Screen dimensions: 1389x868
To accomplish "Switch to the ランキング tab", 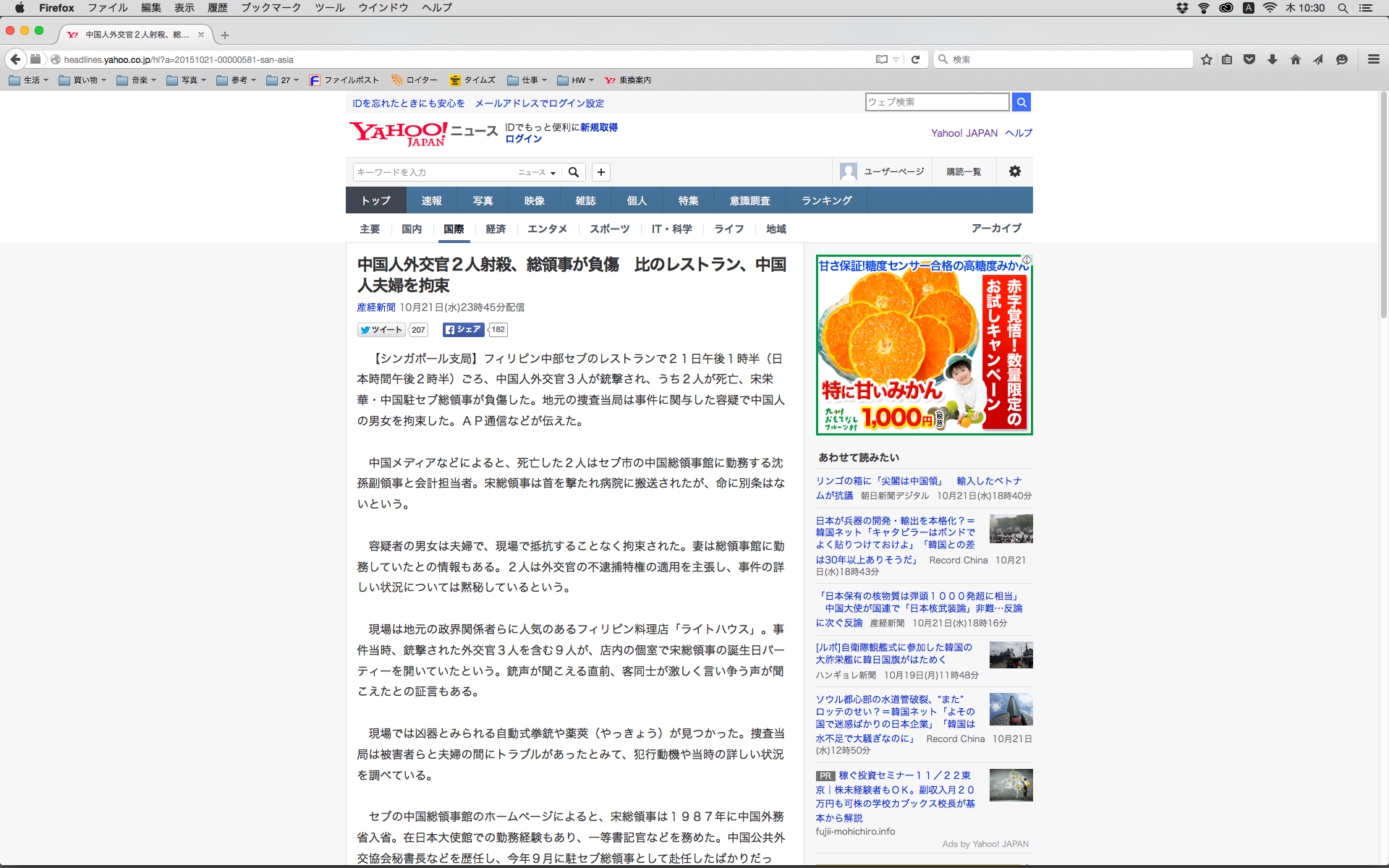I will pos(826,200).
